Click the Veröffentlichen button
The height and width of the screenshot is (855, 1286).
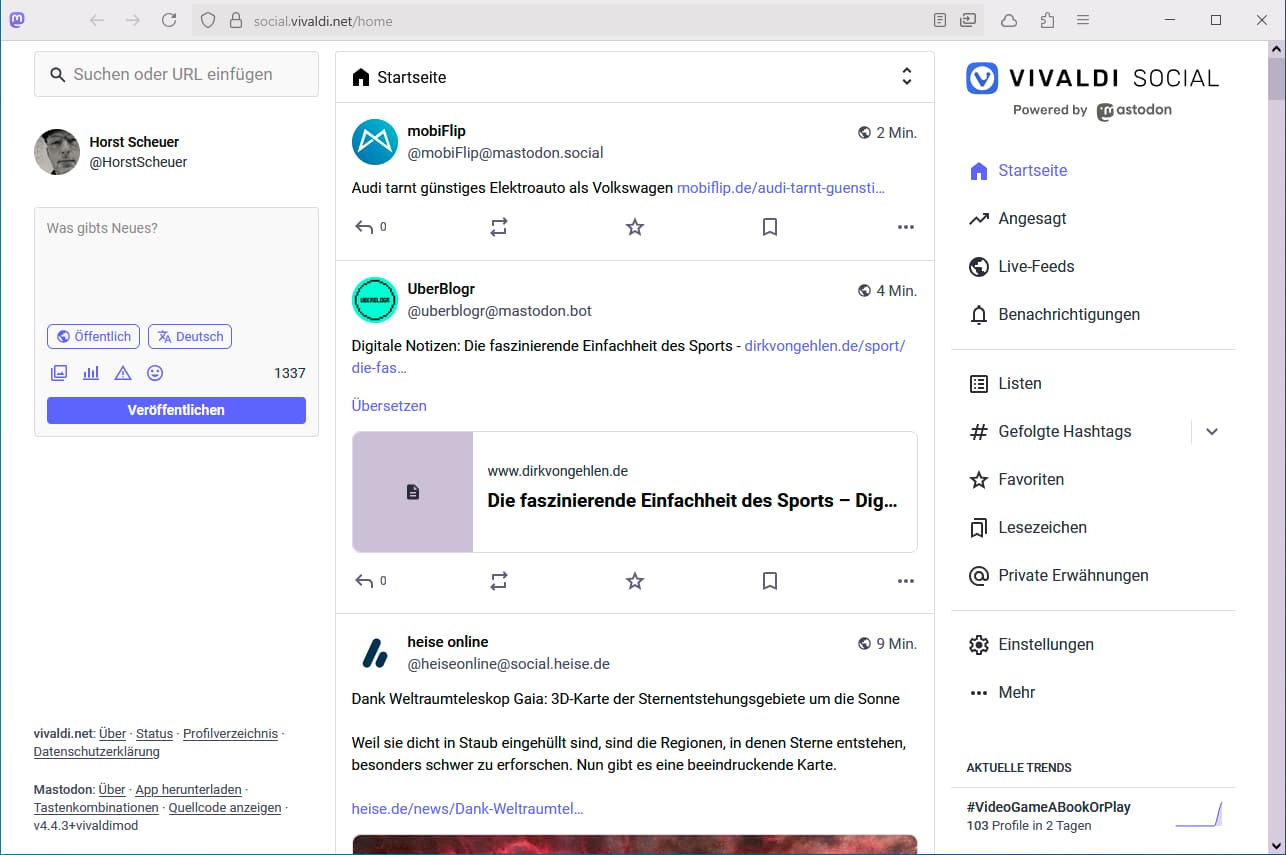point(176,410)
